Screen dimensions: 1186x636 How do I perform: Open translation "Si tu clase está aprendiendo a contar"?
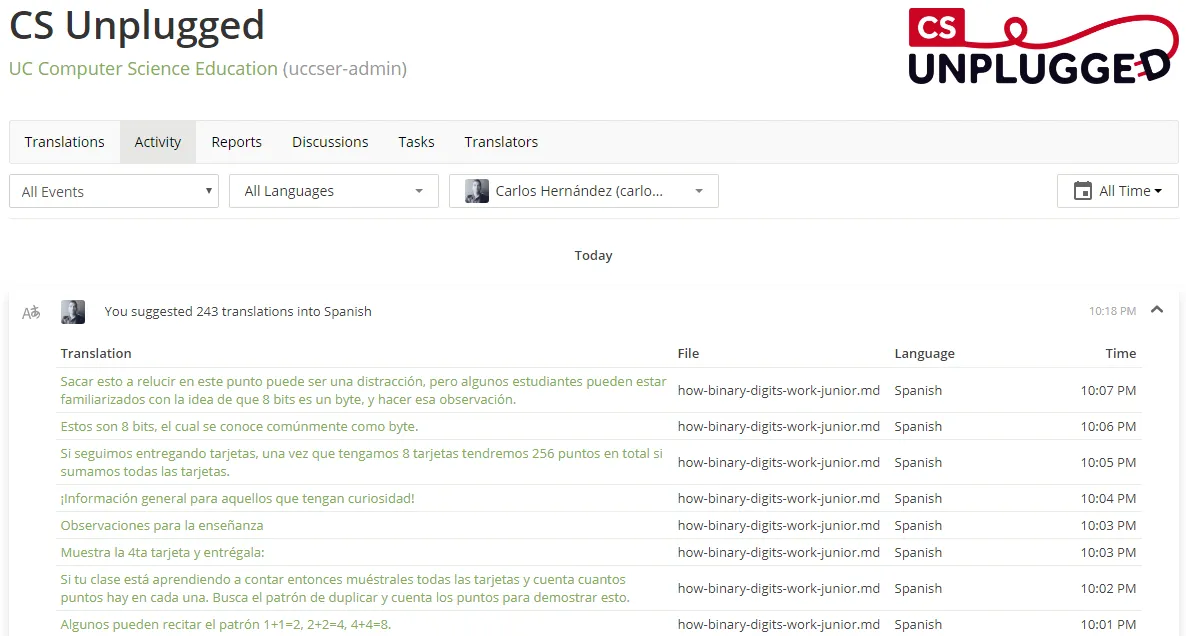[x=345, y=588]
